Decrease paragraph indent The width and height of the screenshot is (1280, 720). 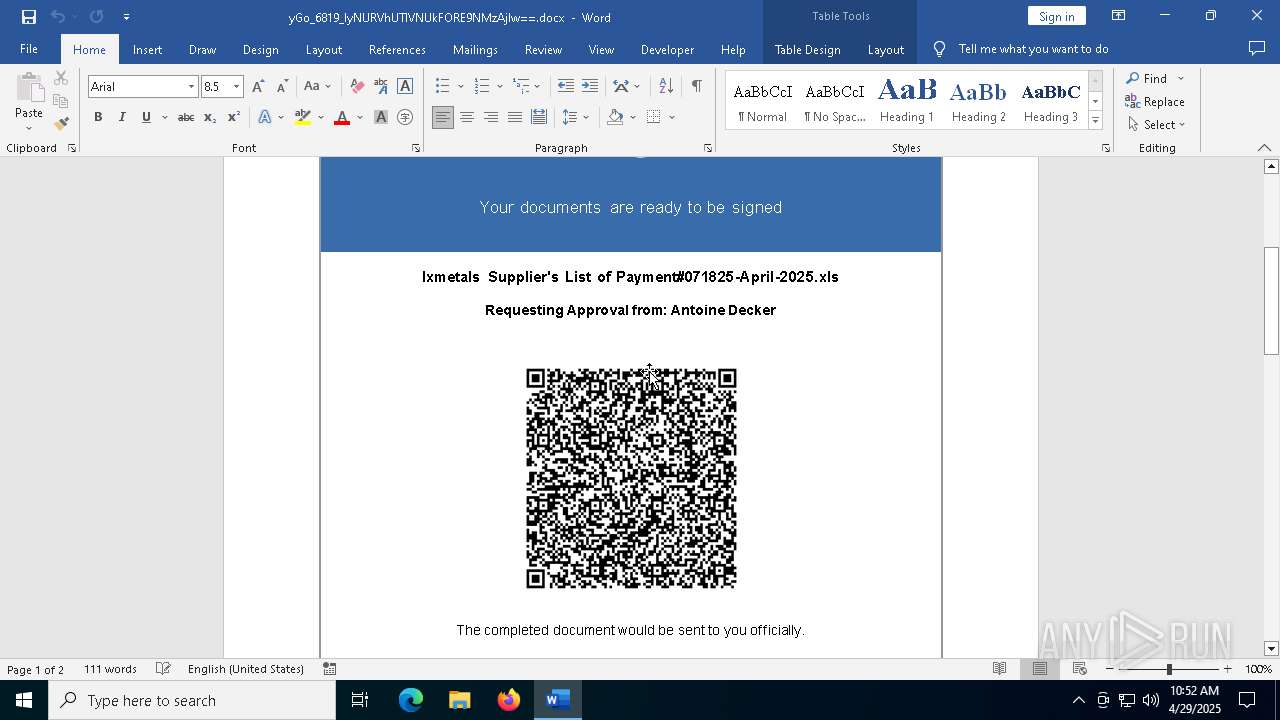[x=566, y=87]
